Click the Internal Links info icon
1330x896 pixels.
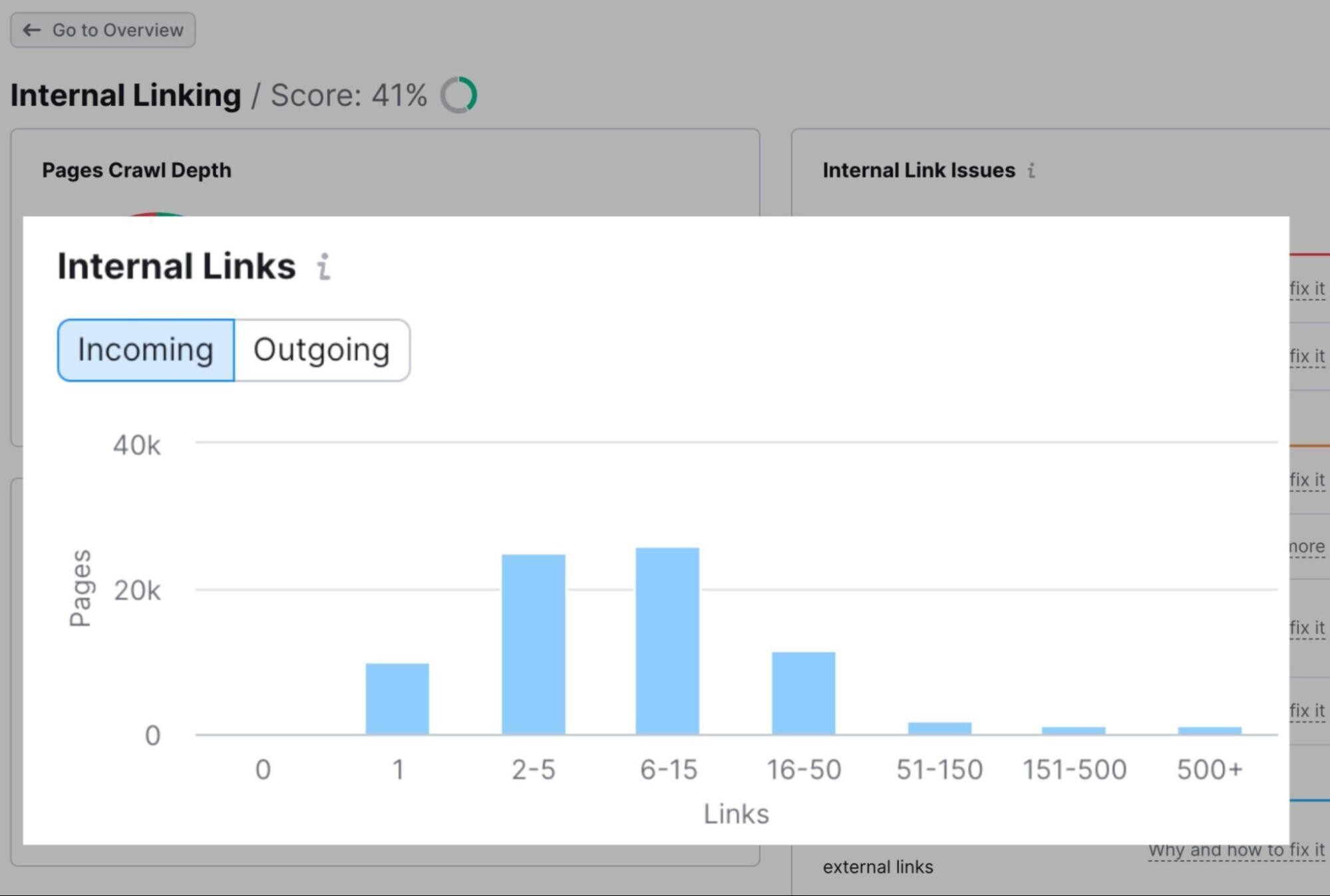[x=323, y=267]
